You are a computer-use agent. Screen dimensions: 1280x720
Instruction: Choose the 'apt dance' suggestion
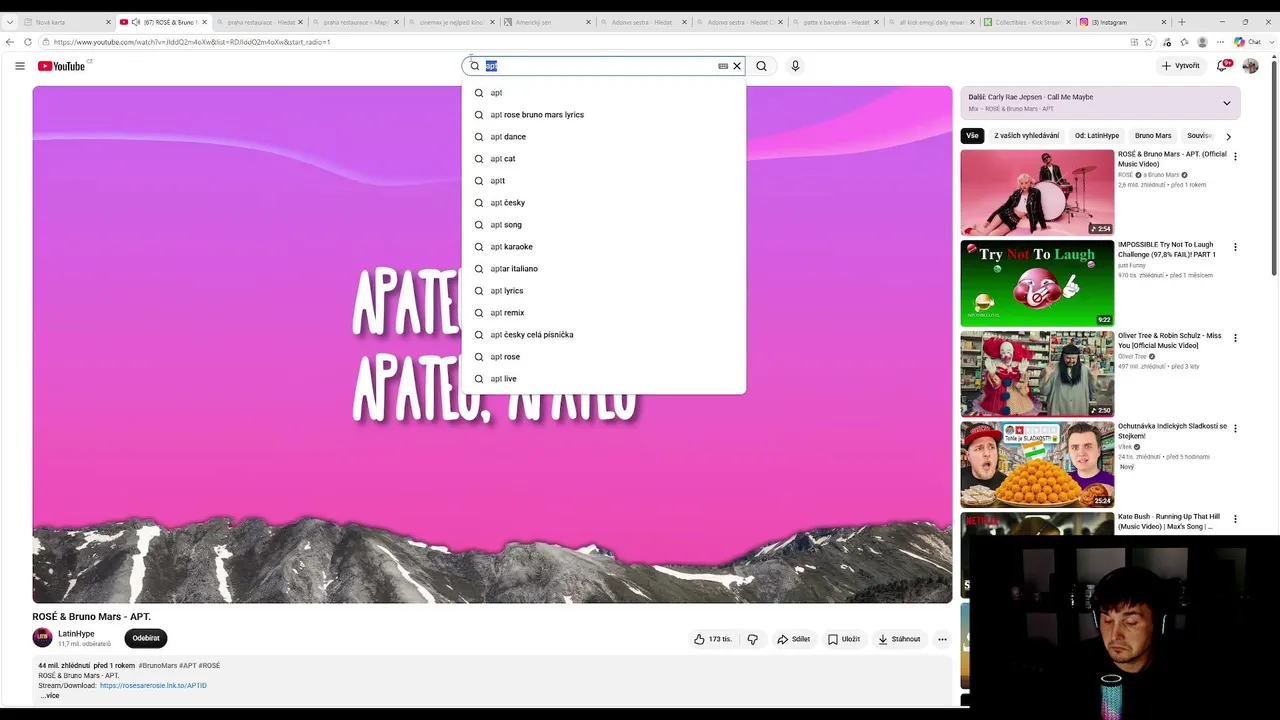(x=604, y=137)
